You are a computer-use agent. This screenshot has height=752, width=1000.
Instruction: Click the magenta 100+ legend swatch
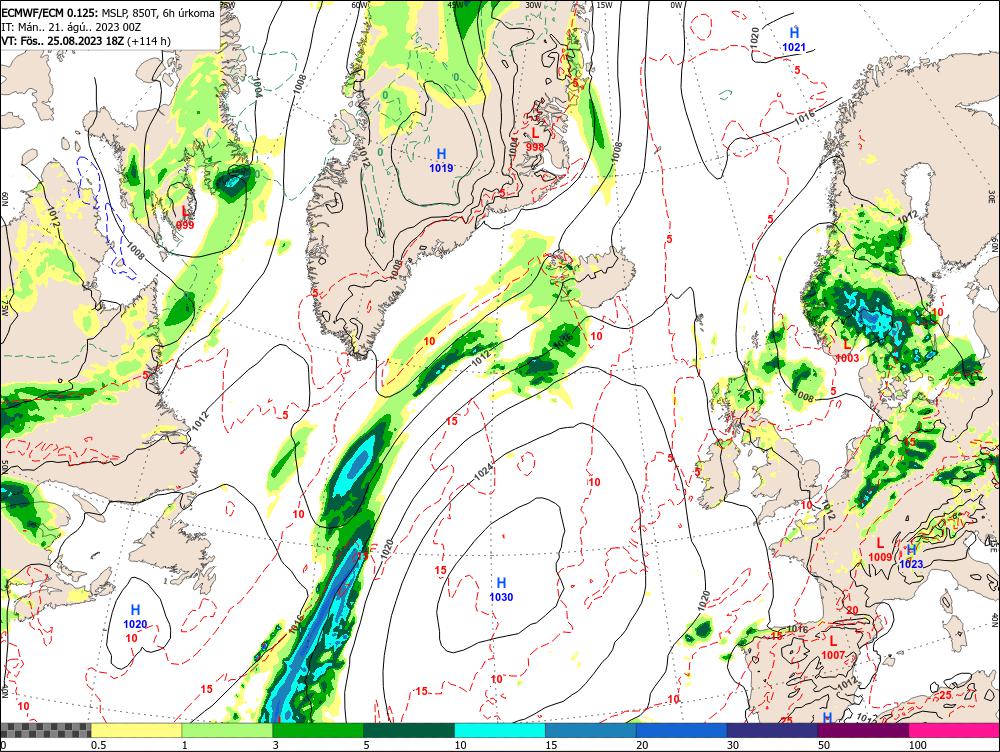point(954,730)
